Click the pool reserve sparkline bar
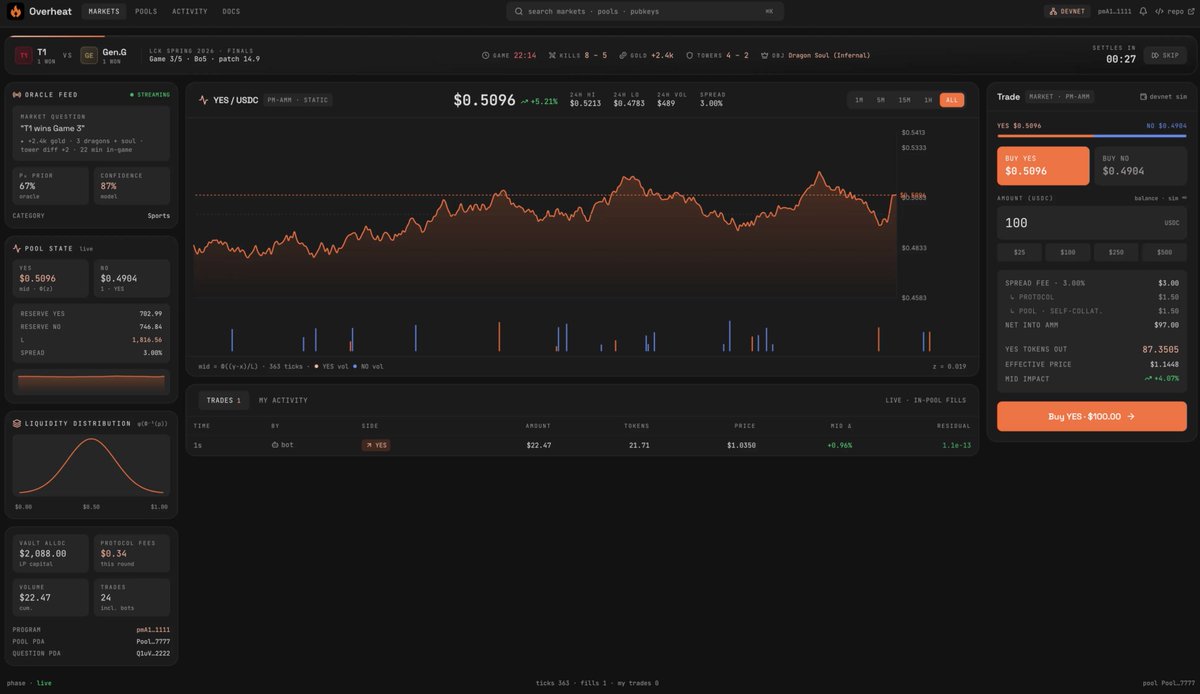The width and height of the screenshot is (1200, 694). (x=91, y=383)
